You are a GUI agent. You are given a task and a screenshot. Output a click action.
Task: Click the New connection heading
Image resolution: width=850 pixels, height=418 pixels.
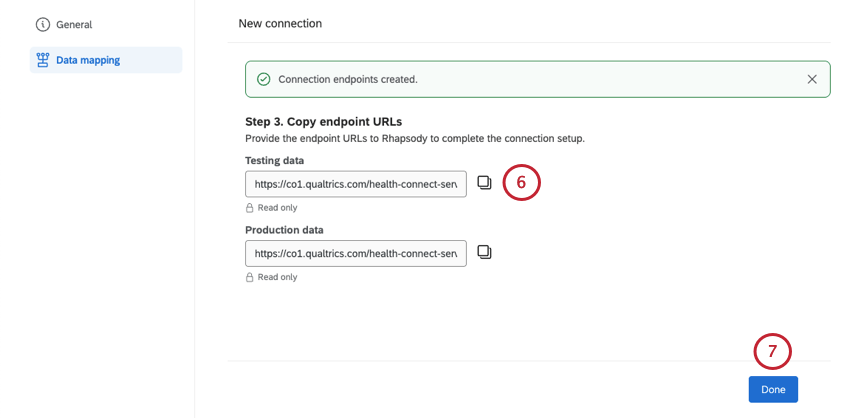click(x=280, y=23)
